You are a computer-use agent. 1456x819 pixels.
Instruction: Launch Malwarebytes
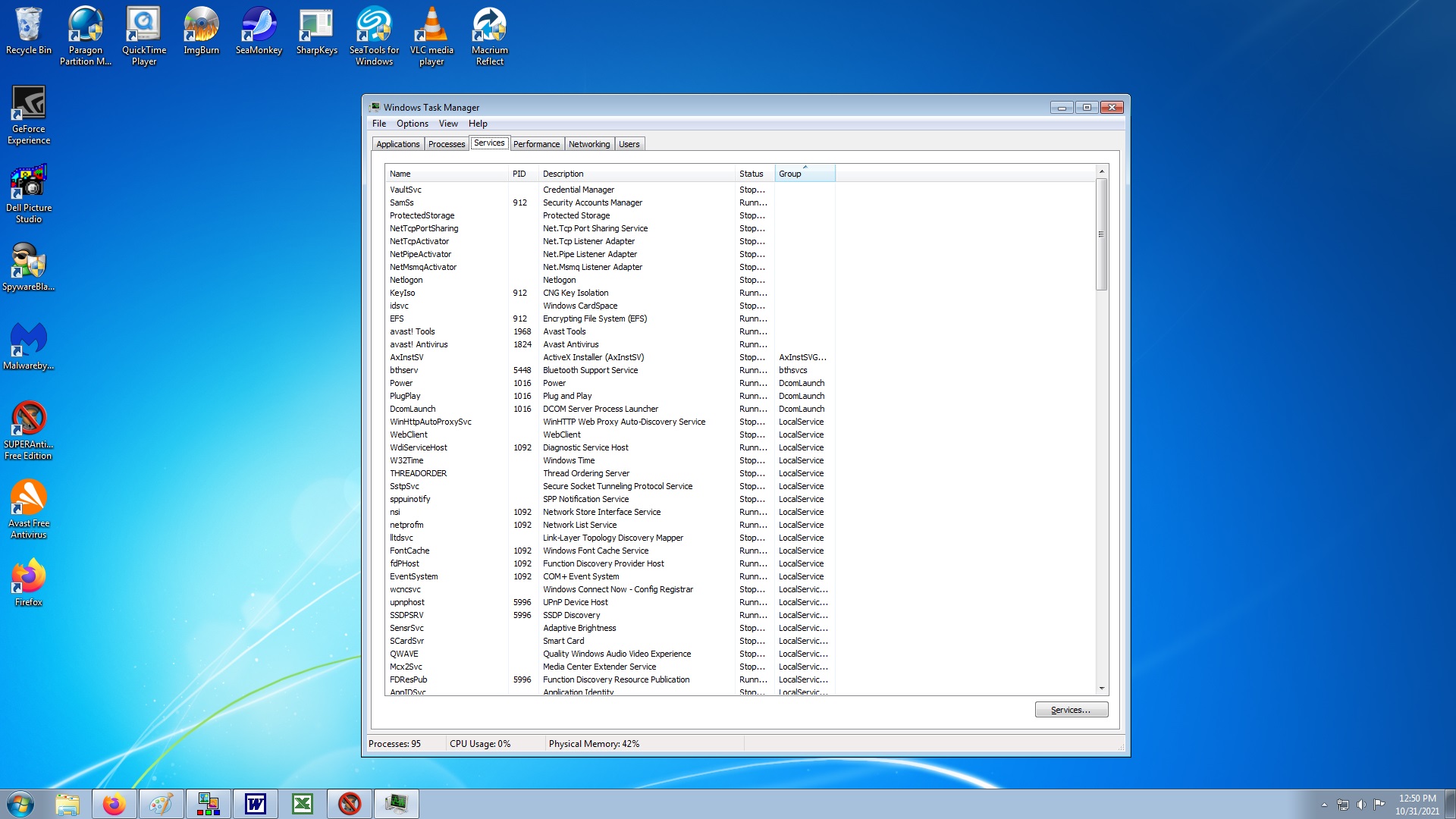click(29, 341)
